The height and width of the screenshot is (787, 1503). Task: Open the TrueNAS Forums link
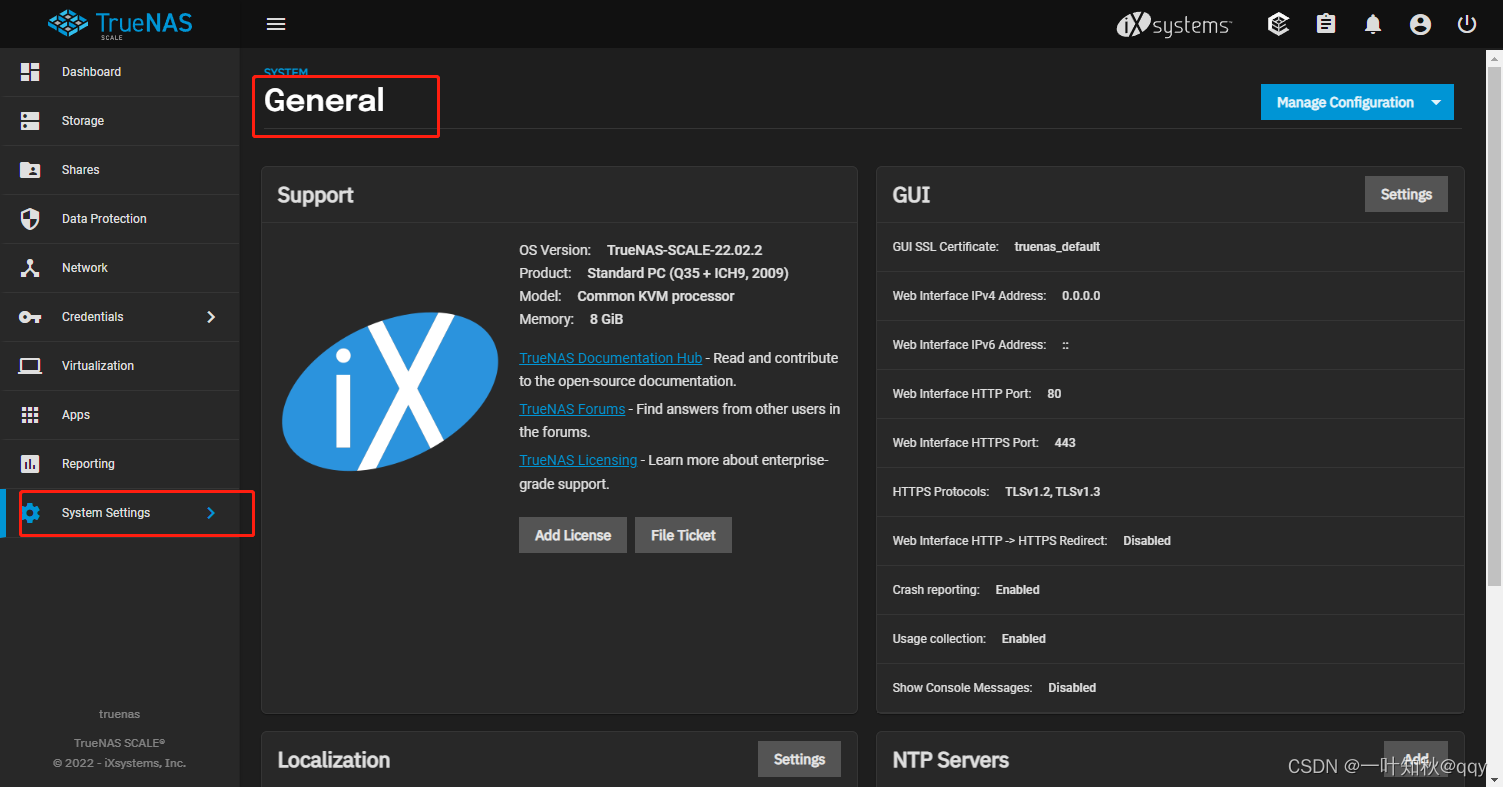pyautogui.click(x=572, y=409)
